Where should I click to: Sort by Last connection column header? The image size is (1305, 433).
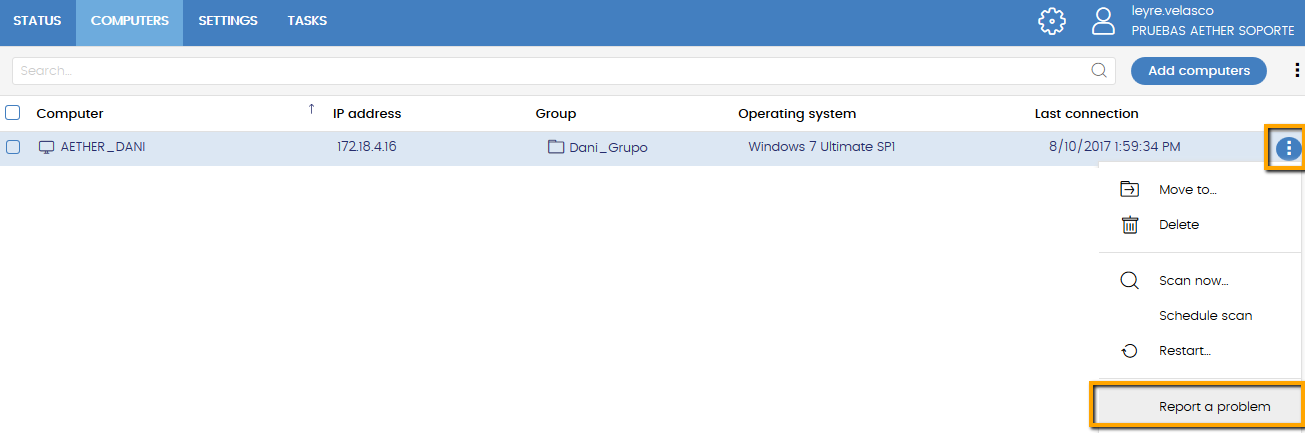[x=1087, y=114]
